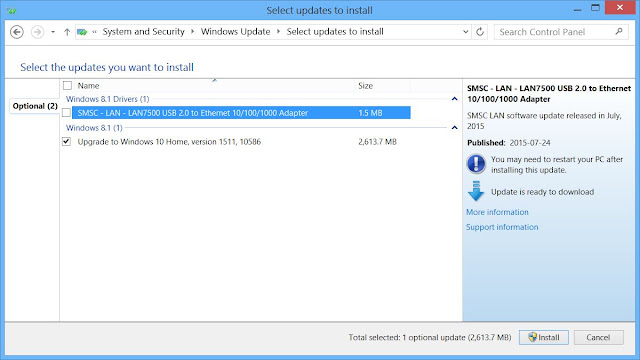Open dropdown arrow after System and Security
640x360 pixels.
[x=193, y=32]
